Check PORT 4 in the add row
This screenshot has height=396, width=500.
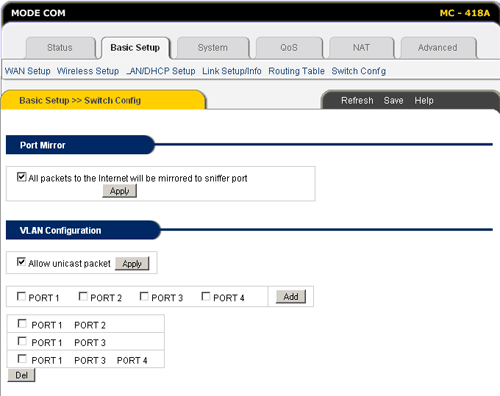206,296
